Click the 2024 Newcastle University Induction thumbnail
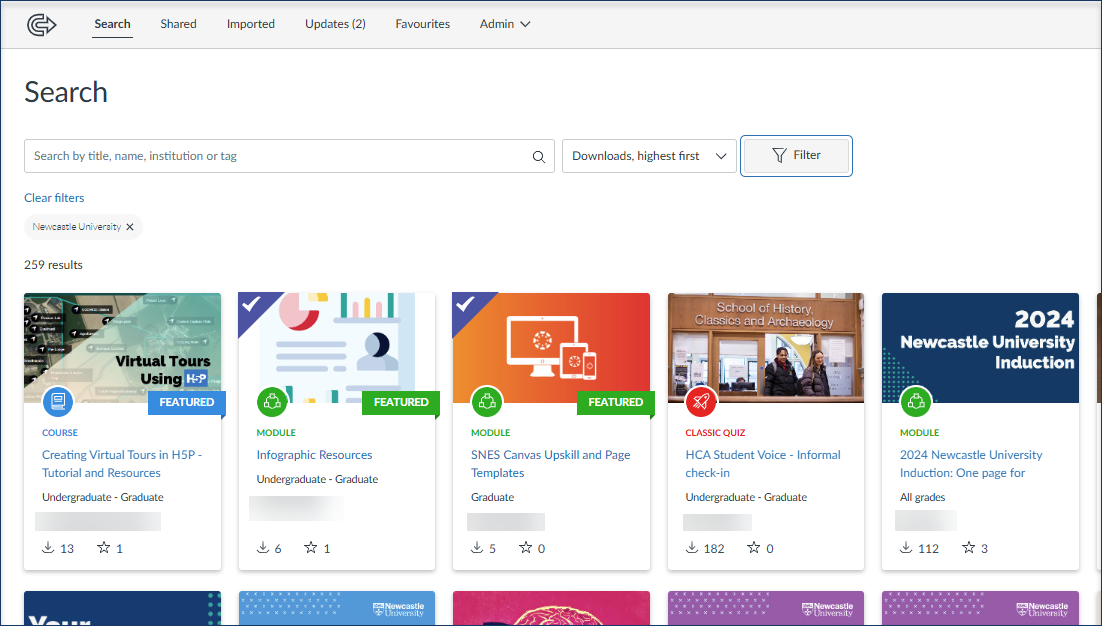Screen dimensions: 1102x626 [980, 348]
